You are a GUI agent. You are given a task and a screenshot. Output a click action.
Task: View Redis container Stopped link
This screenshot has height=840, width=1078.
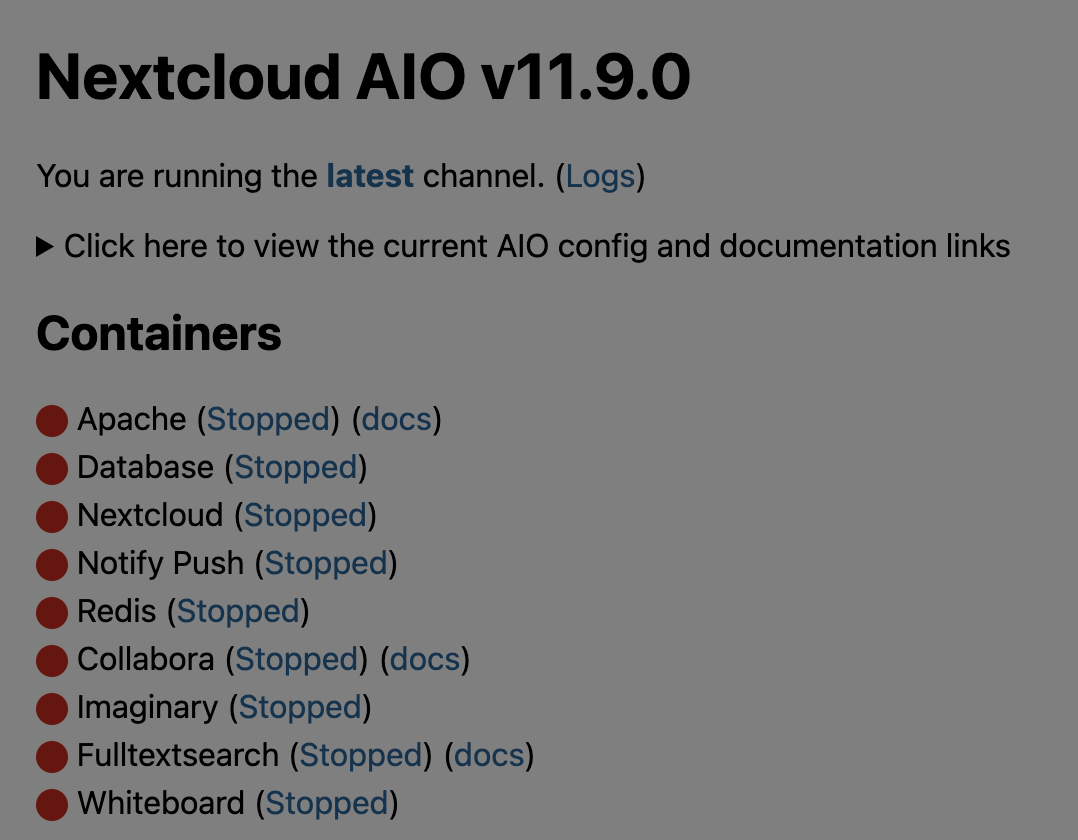pyautogui.click(x=238, y=611)
